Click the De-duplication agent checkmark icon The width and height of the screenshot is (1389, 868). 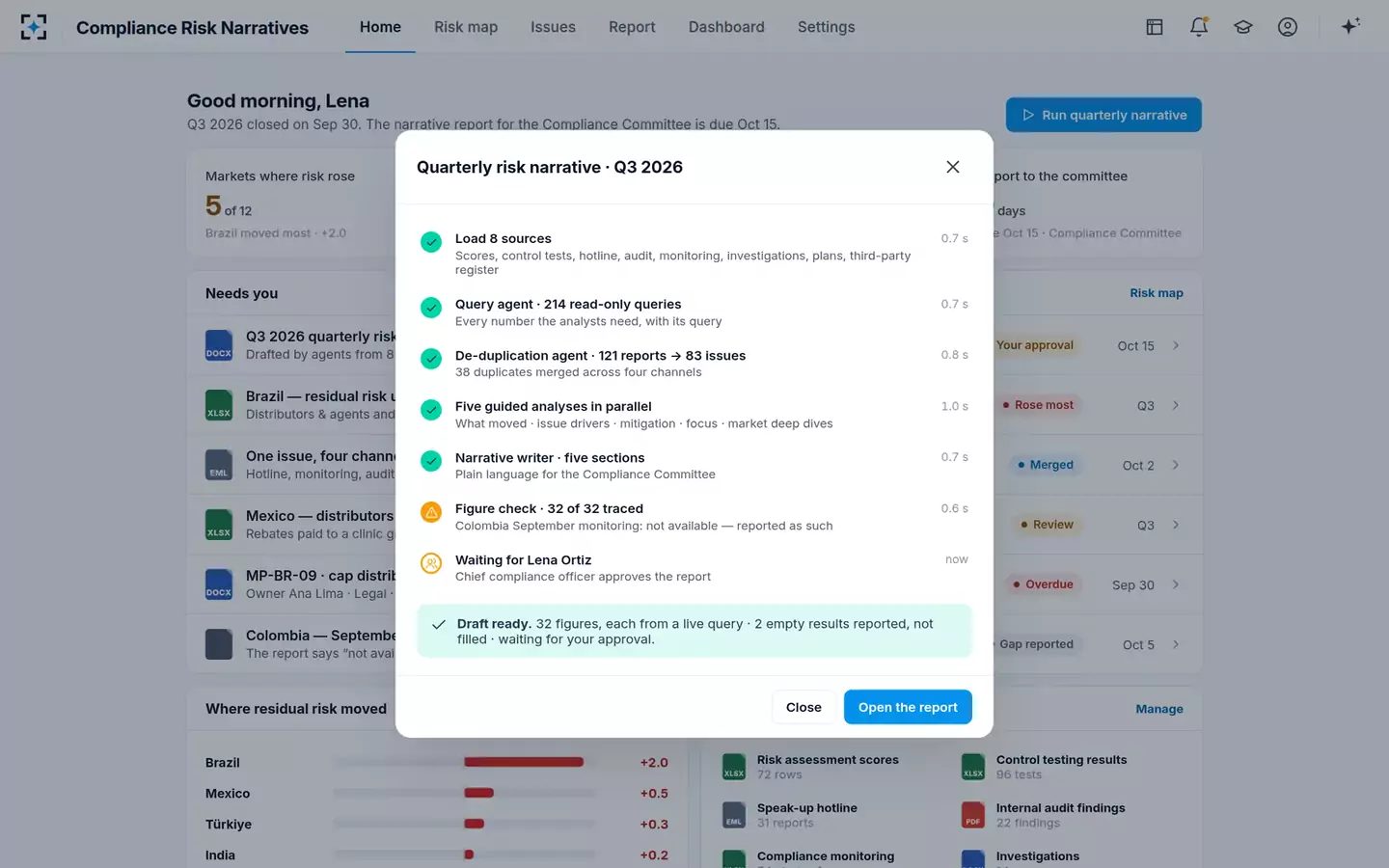[x=431, y=359]
